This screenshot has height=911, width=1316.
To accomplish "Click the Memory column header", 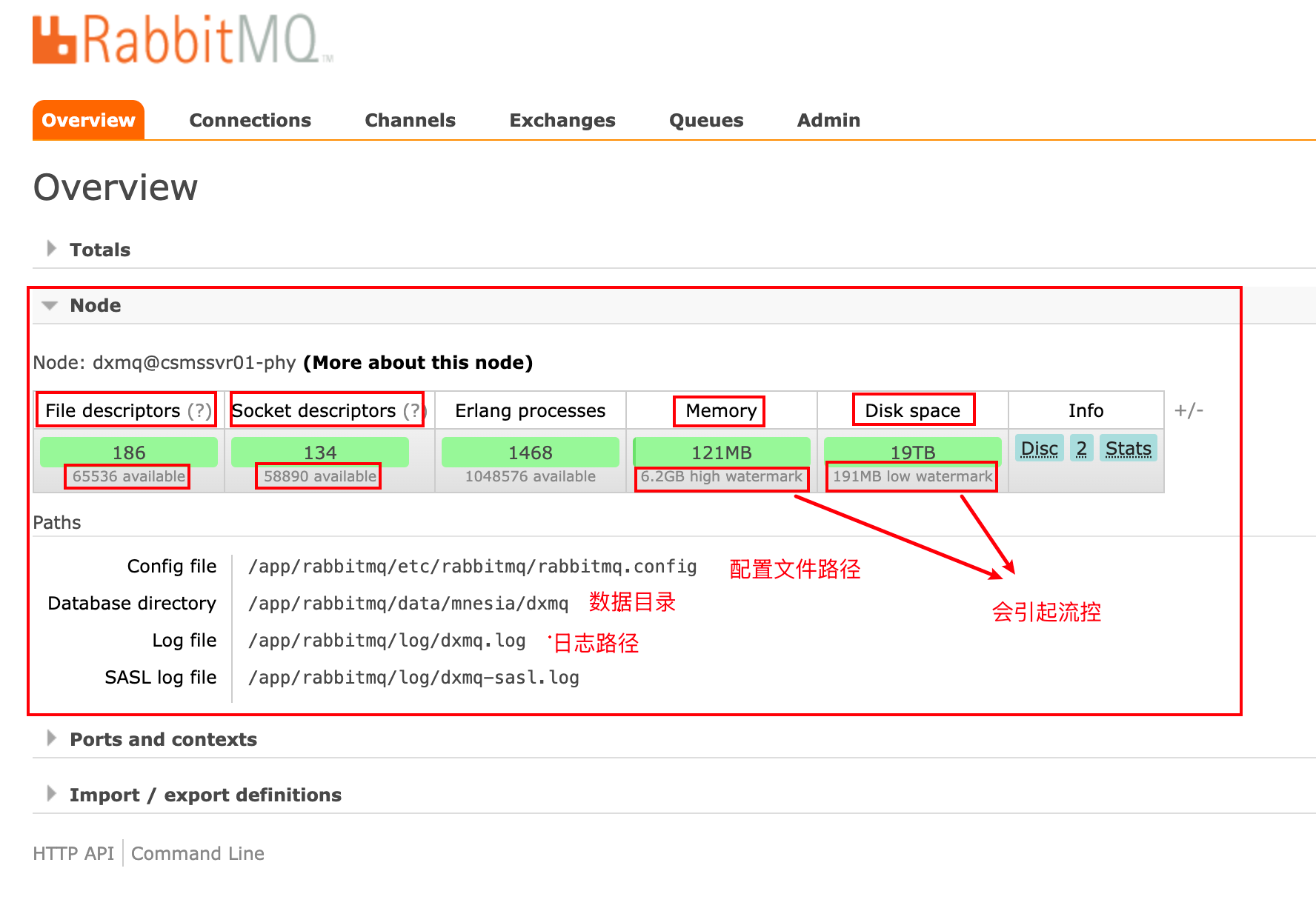I will (721, 410).
